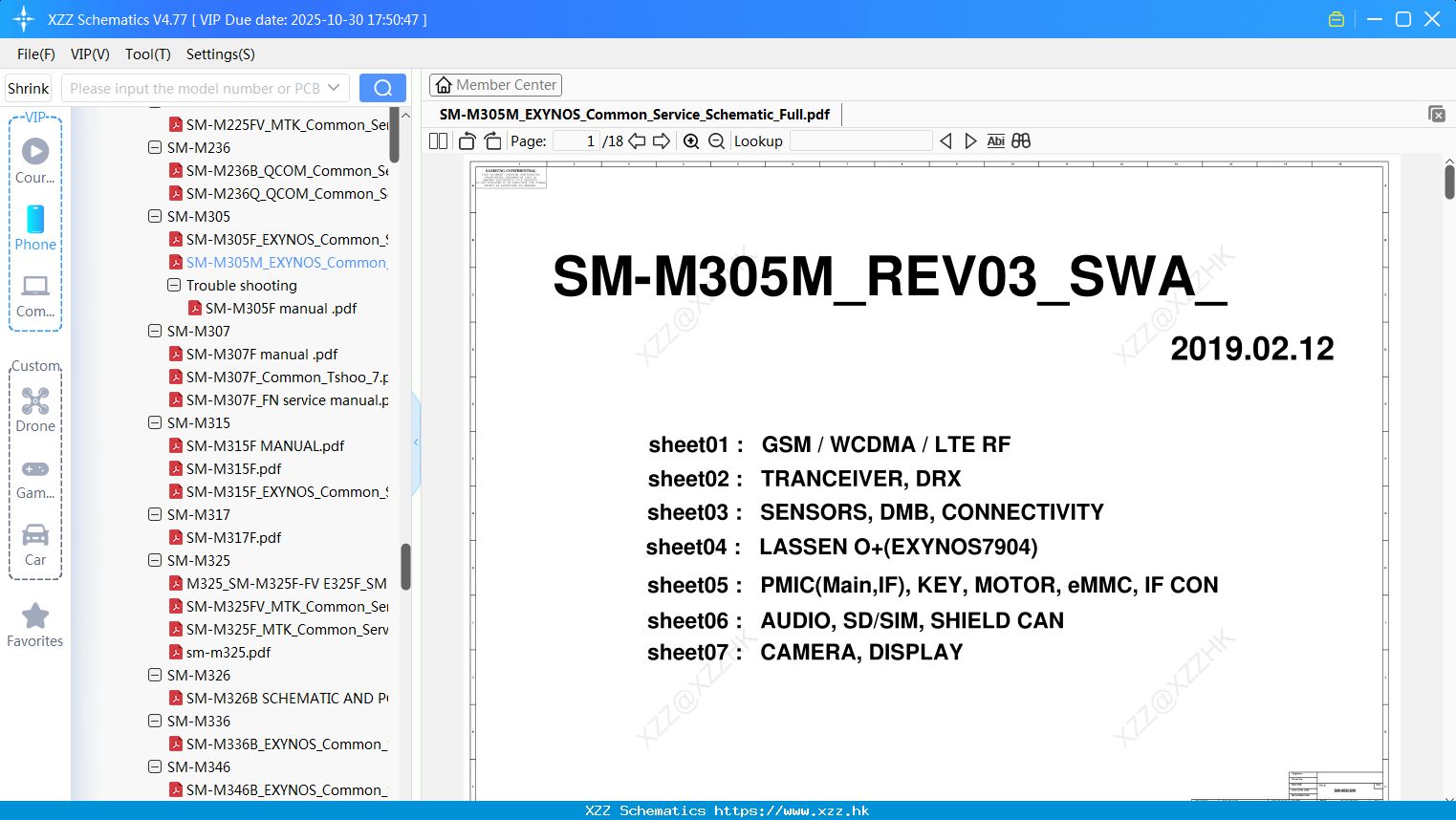Collapse the SM-M325 folder
This screenshot has height=820, width=1456.
155,560
